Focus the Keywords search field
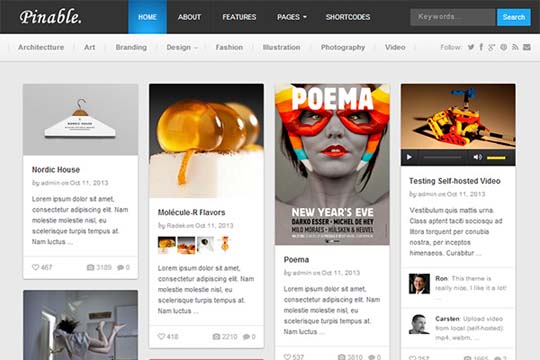 [x=453, y=17]
